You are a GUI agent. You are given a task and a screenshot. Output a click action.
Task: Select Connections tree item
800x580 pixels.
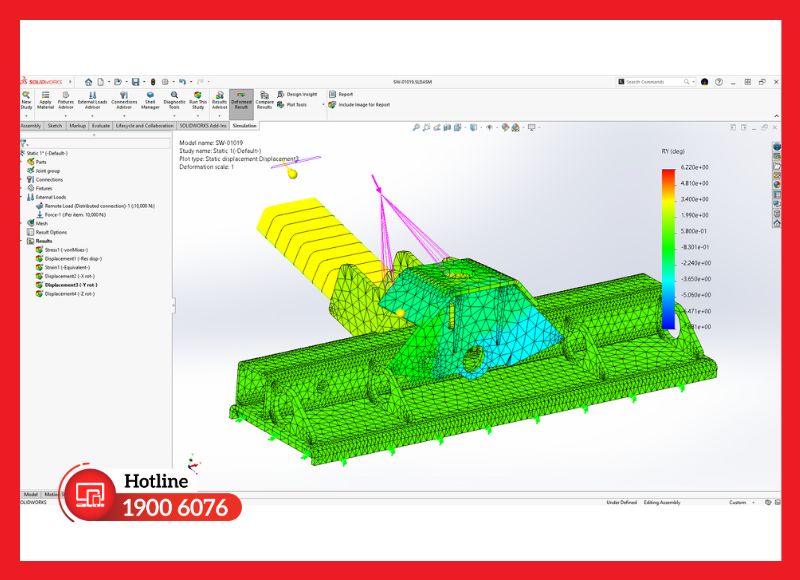coord(45,180)
